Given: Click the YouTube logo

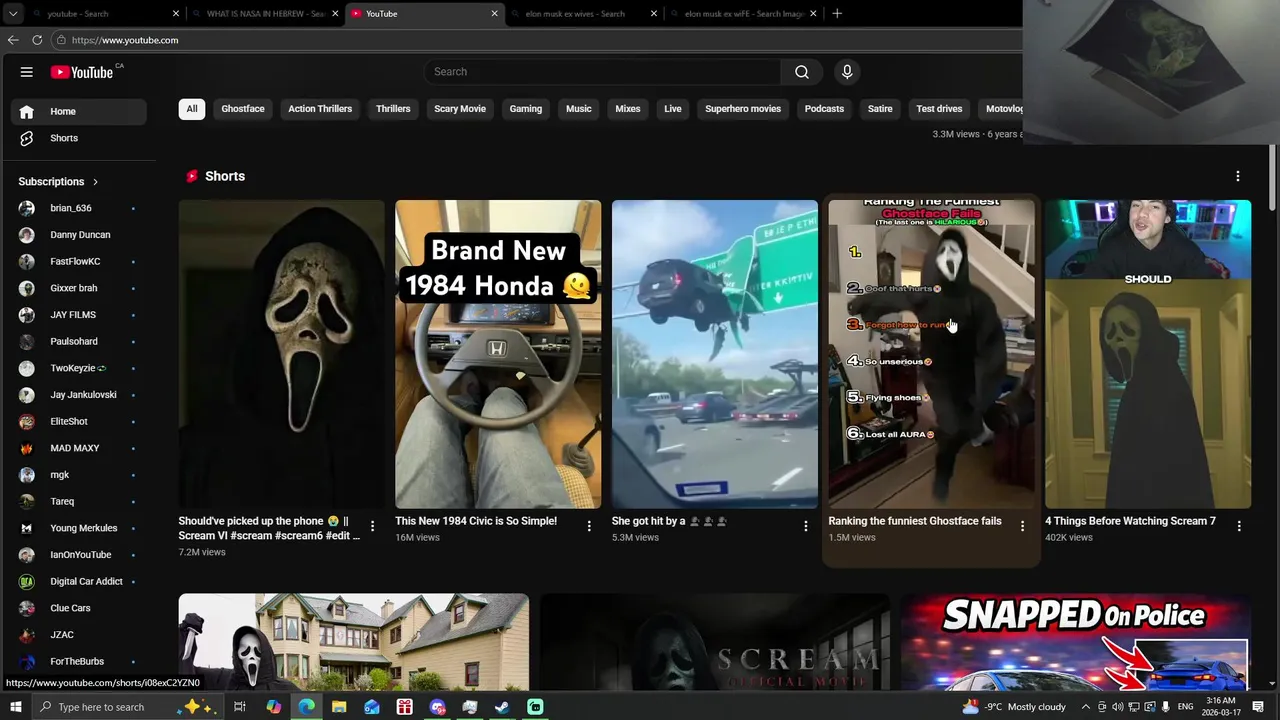Looking at the screenshot, I should tap(82, 72).
